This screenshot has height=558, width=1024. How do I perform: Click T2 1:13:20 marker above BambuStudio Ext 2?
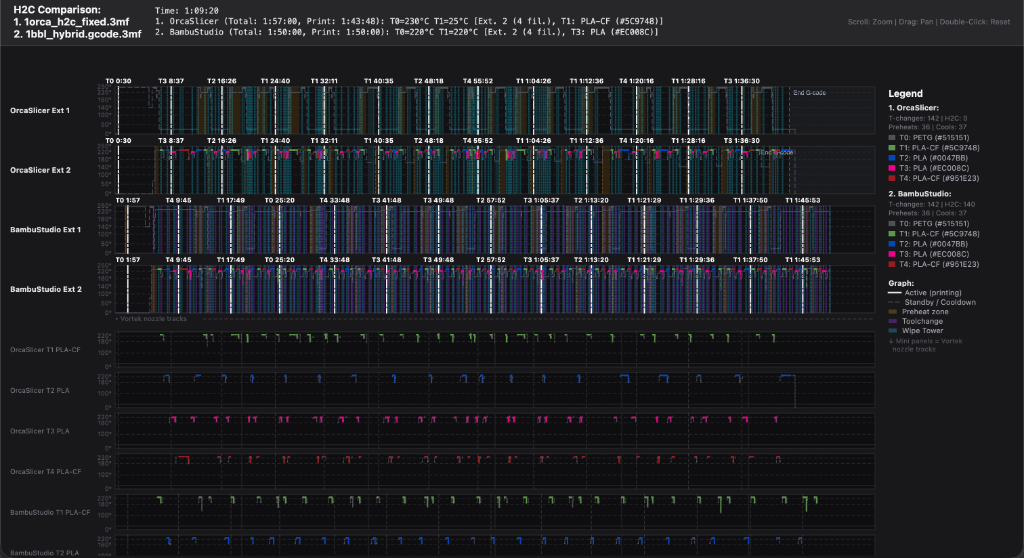click(x=591, y=259)
